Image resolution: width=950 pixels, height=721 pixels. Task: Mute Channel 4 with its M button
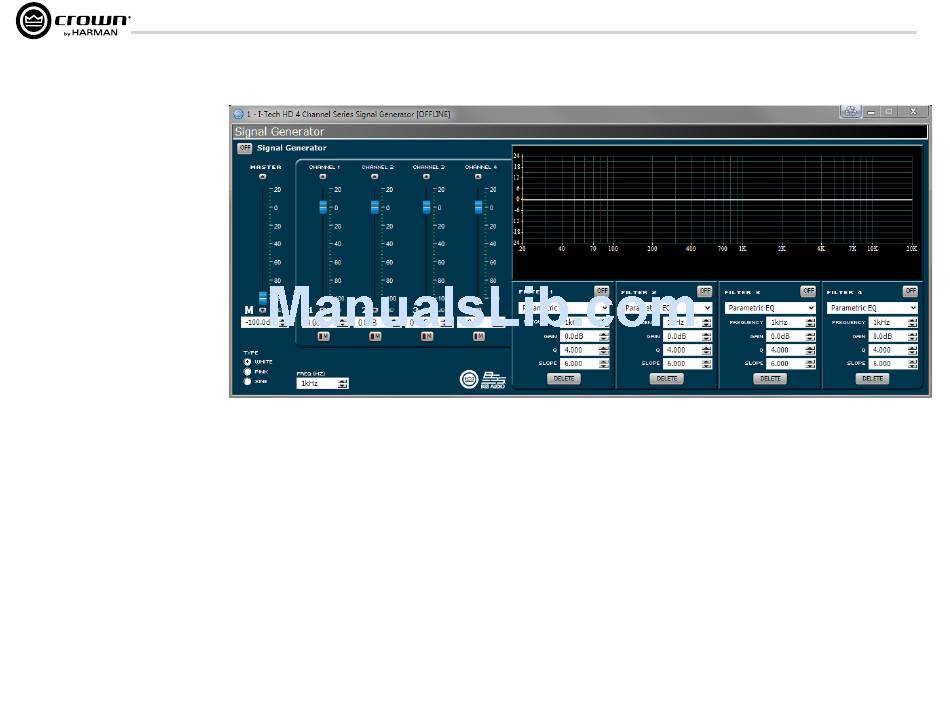tap(479, 336)
